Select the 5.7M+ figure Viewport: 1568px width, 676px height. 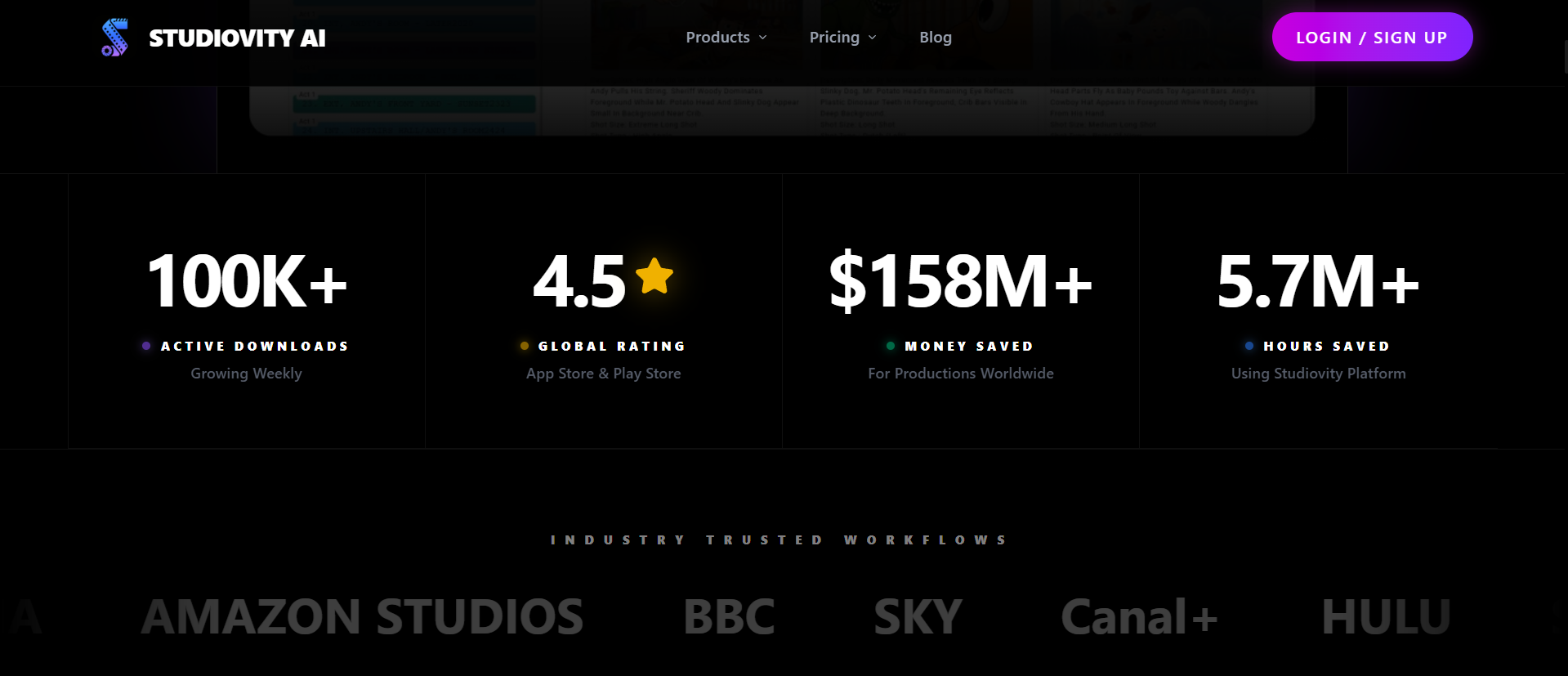(1318, 281)
